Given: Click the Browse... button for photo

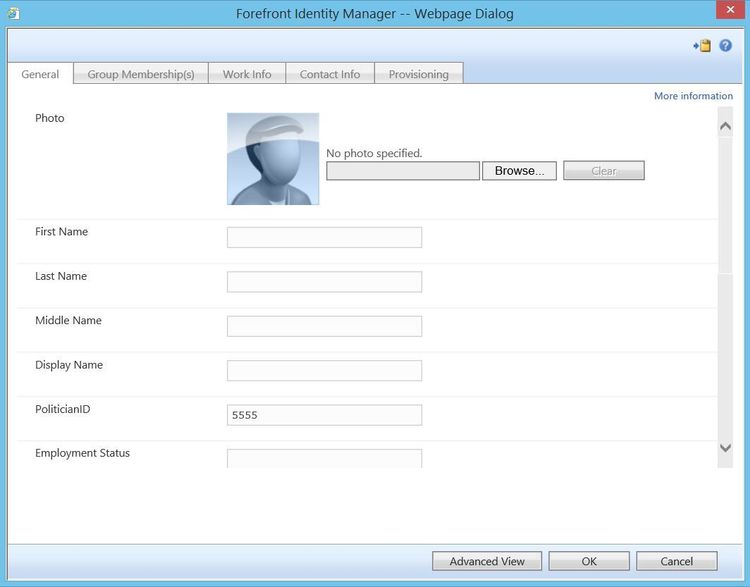Looking at the screenshot, I should [519, 171].
